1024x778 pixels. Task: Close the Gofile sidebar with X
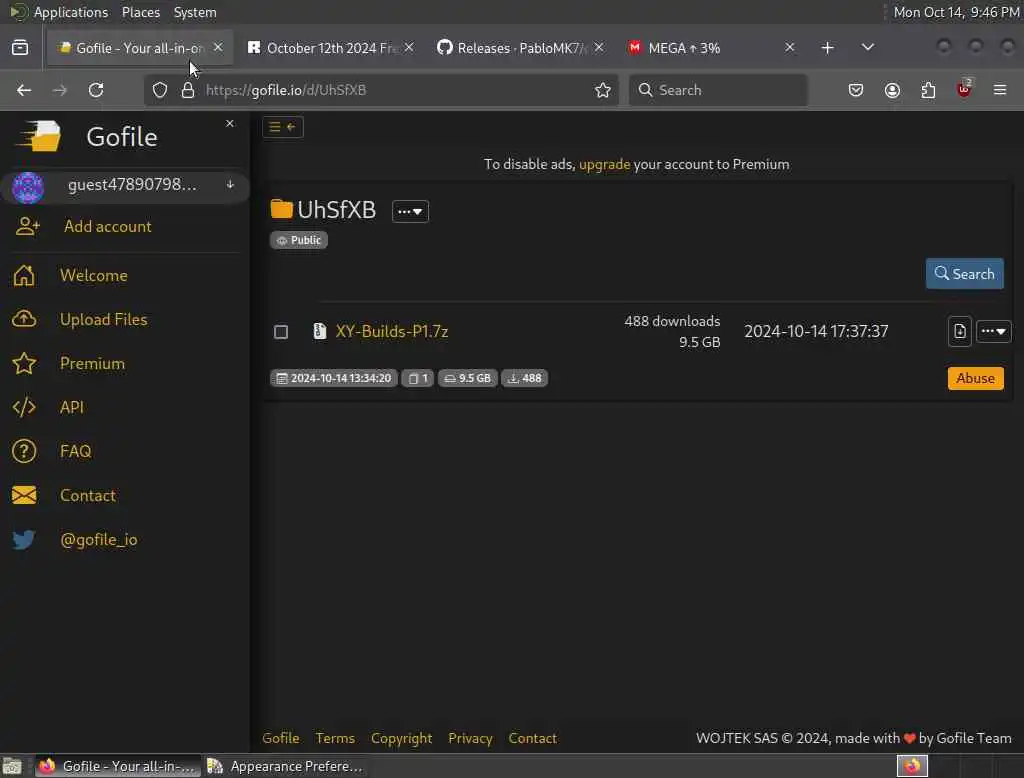coord(230,123)
